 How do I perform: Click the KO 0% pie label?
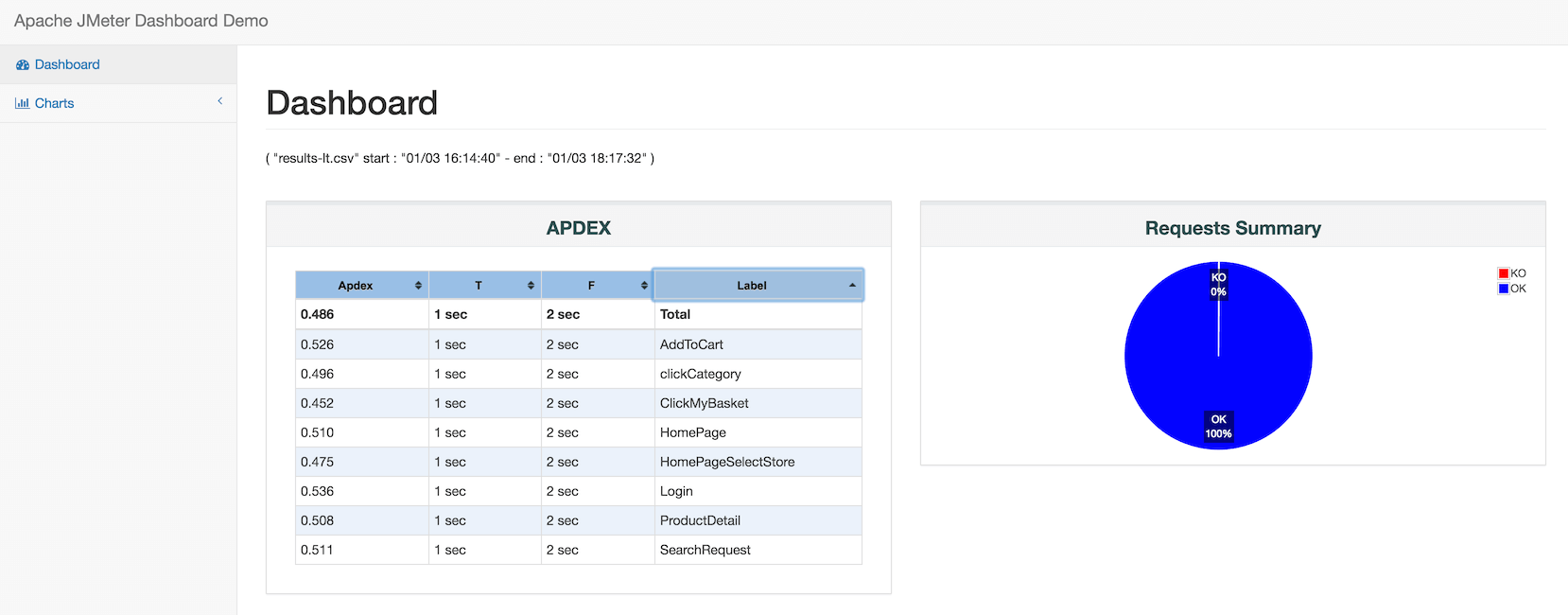tap(1218, 284)
